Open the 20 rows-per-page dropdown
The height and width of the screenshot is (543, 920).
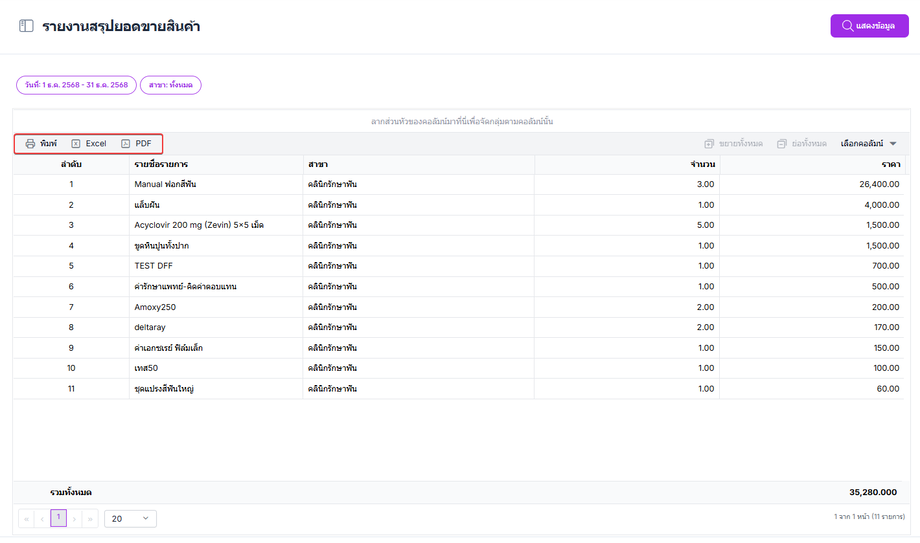pyautogui.click(x=130, y=518)
